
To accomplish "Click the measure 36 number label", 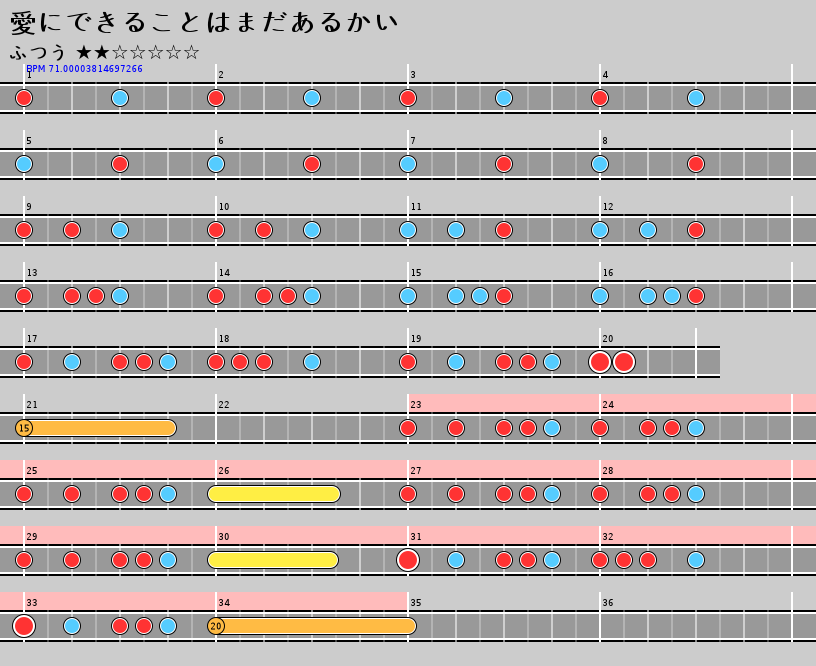I will click(608, 603).
